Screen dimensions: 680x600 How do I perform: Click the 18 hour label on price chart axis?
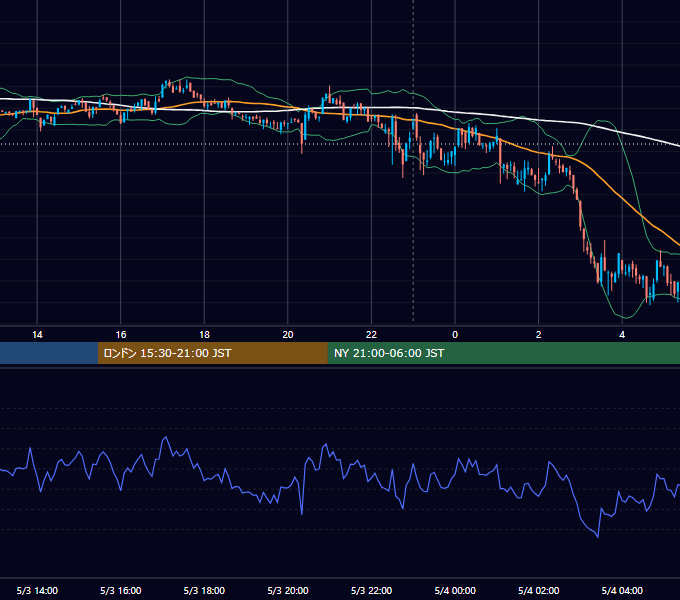coord(204,335)
